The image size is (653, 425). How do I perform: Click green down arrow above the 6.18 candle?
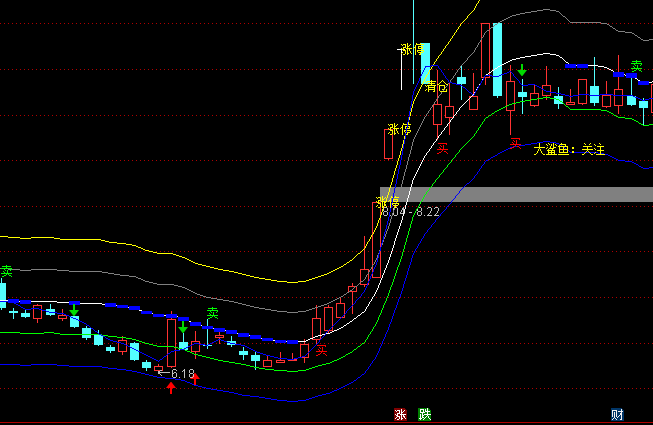183,327
